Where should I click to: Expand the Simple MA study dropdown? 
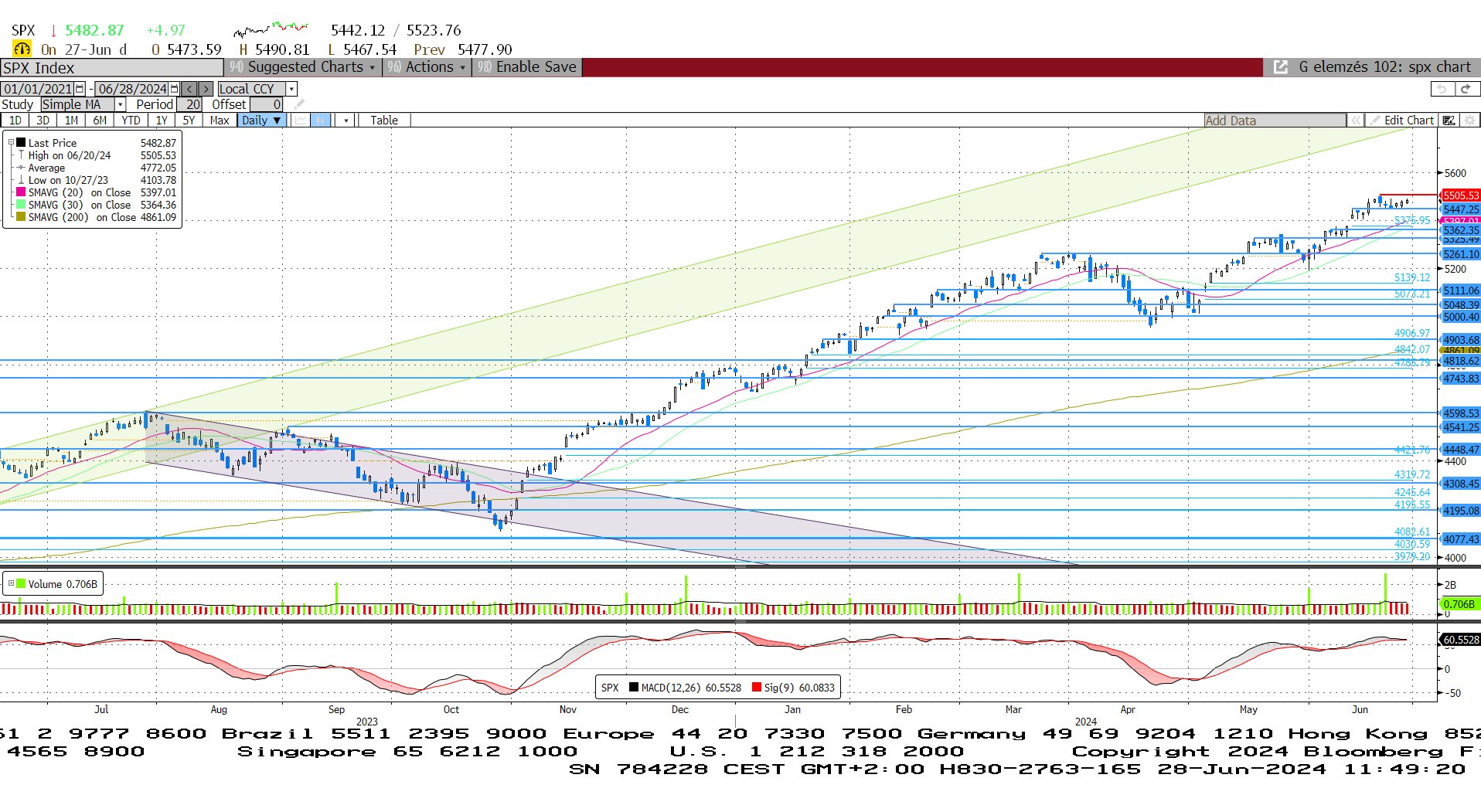pyautogui.click(x=121, y=104)
